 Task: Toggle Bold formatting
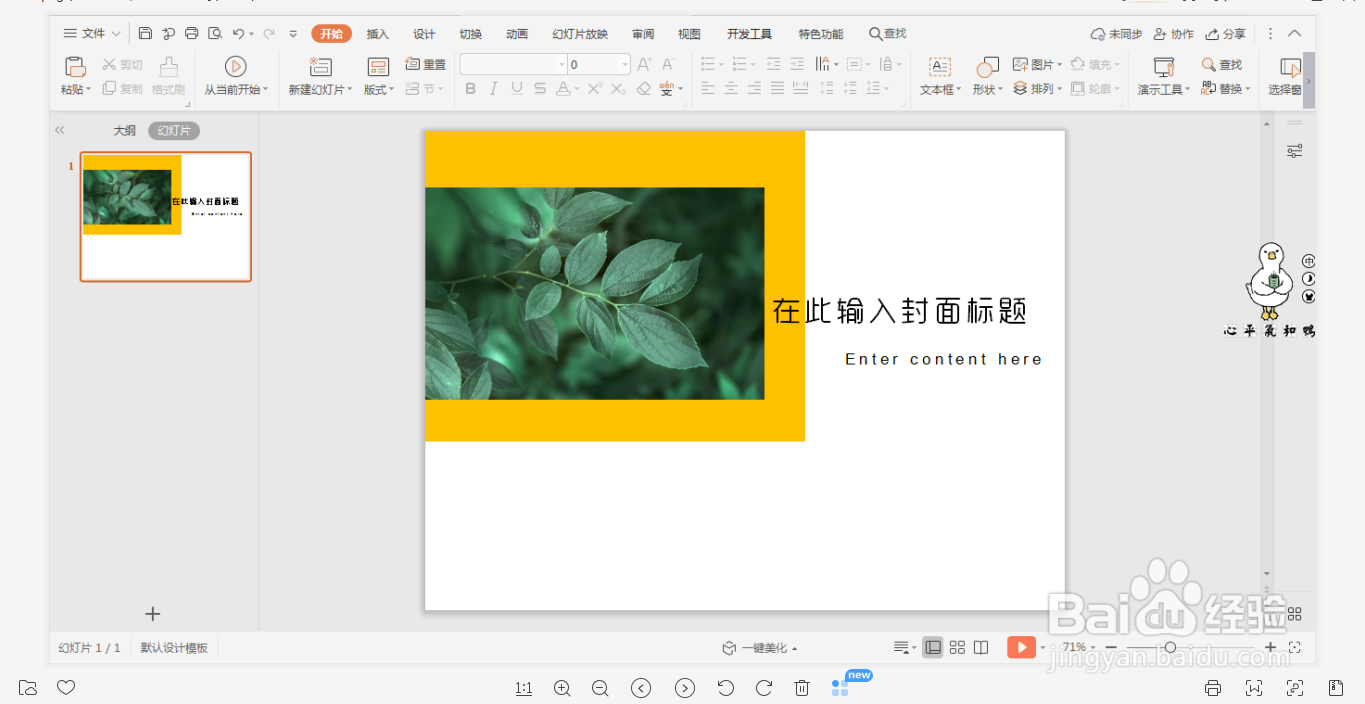click(x=471, y=89)
